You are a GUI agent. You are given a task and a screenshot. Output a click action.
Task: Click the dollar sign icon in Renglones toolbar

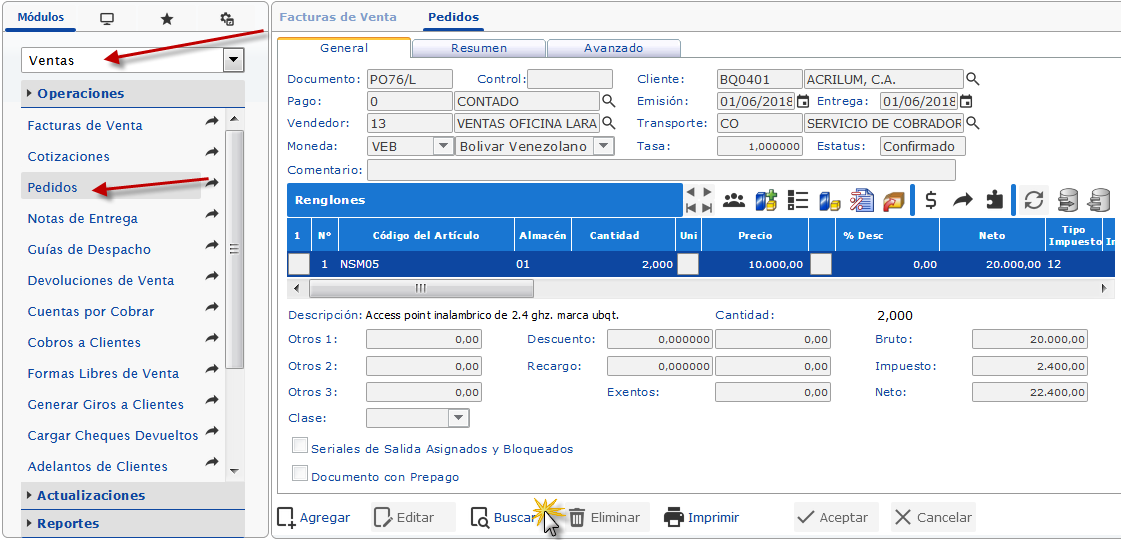931,200
